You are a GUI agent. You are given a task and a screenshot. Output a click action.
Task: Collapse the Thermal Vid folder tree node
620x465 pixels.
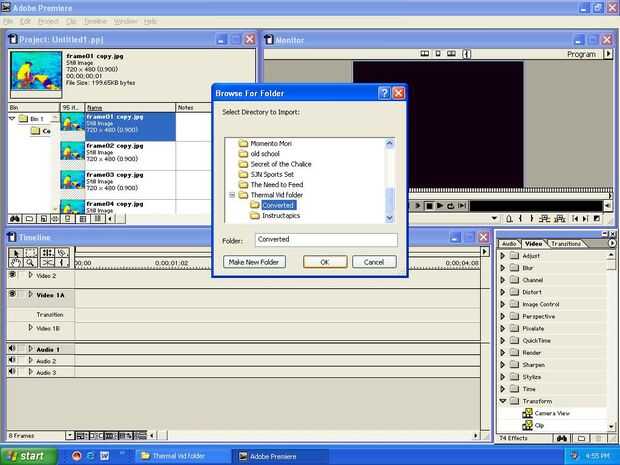(232, 195)
